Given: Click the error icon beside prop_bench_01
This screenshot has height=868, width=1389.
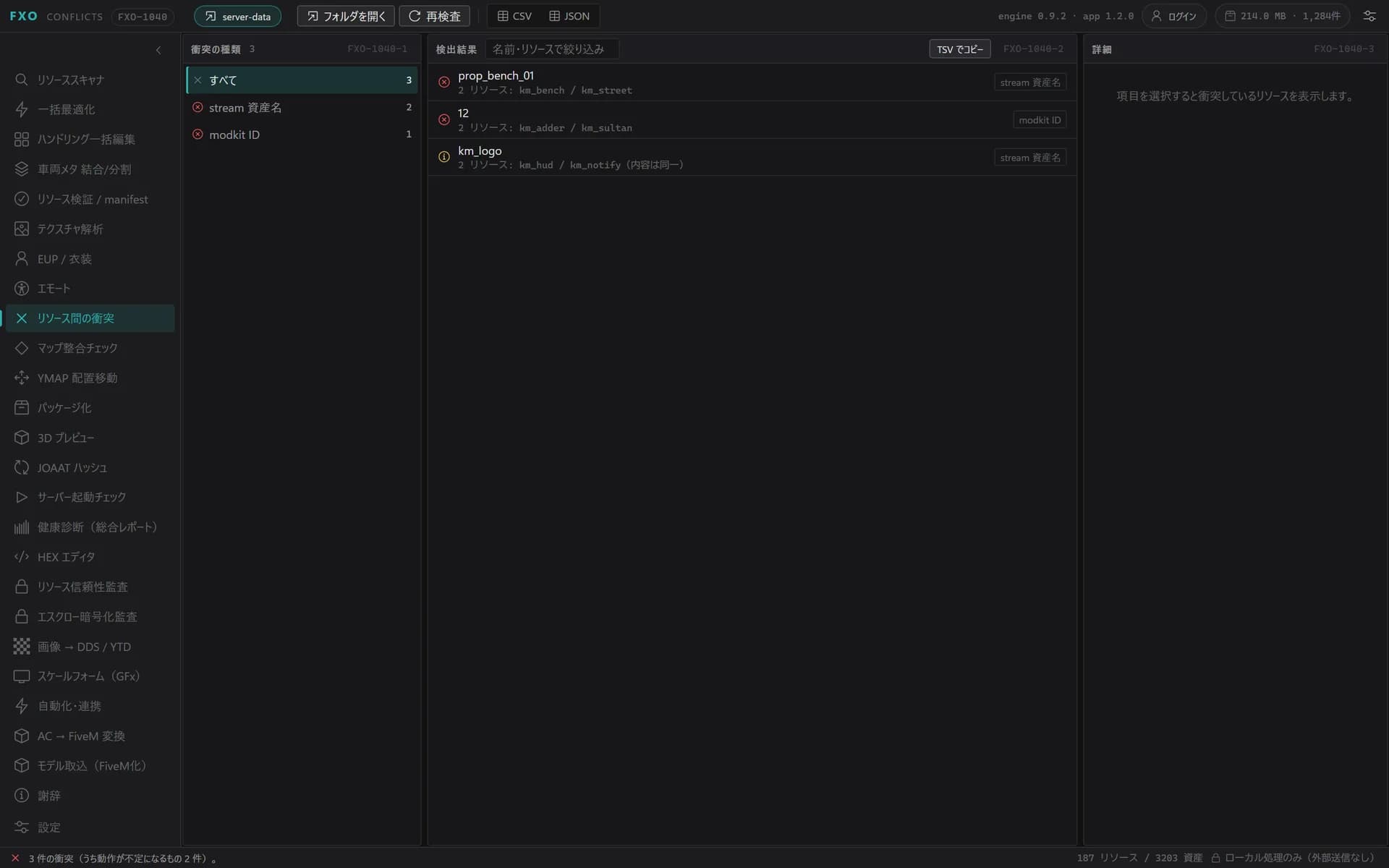Looking at the screenshot, I should tap(444, 82).
